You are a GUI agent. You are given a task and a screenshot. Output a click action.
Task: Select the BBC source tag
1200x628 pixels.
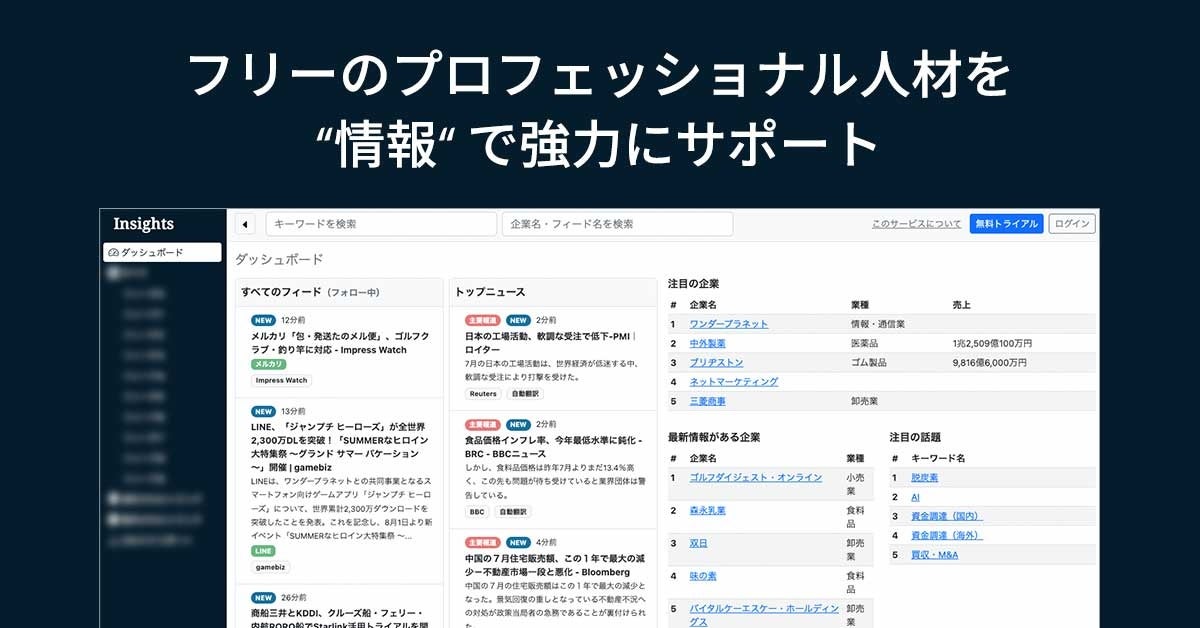point(477,512)
